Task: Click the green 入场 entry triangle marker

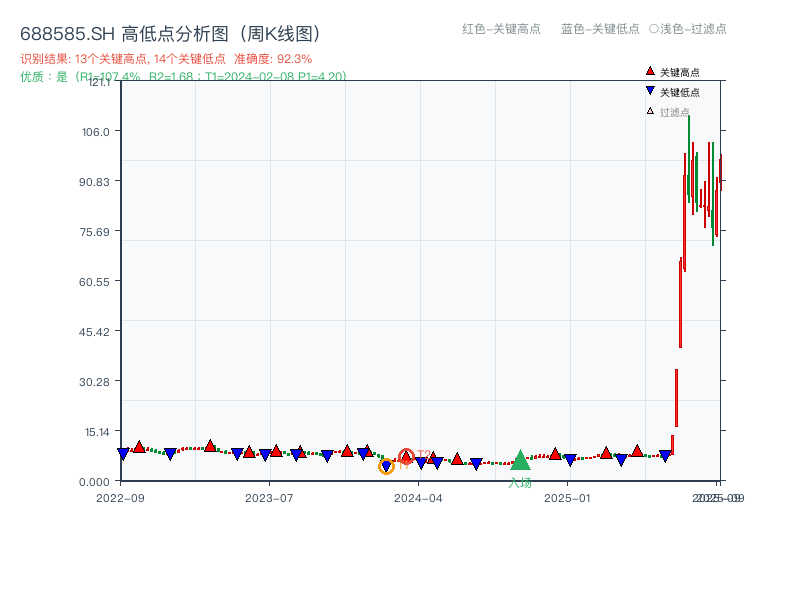Action: click(521, 460)
